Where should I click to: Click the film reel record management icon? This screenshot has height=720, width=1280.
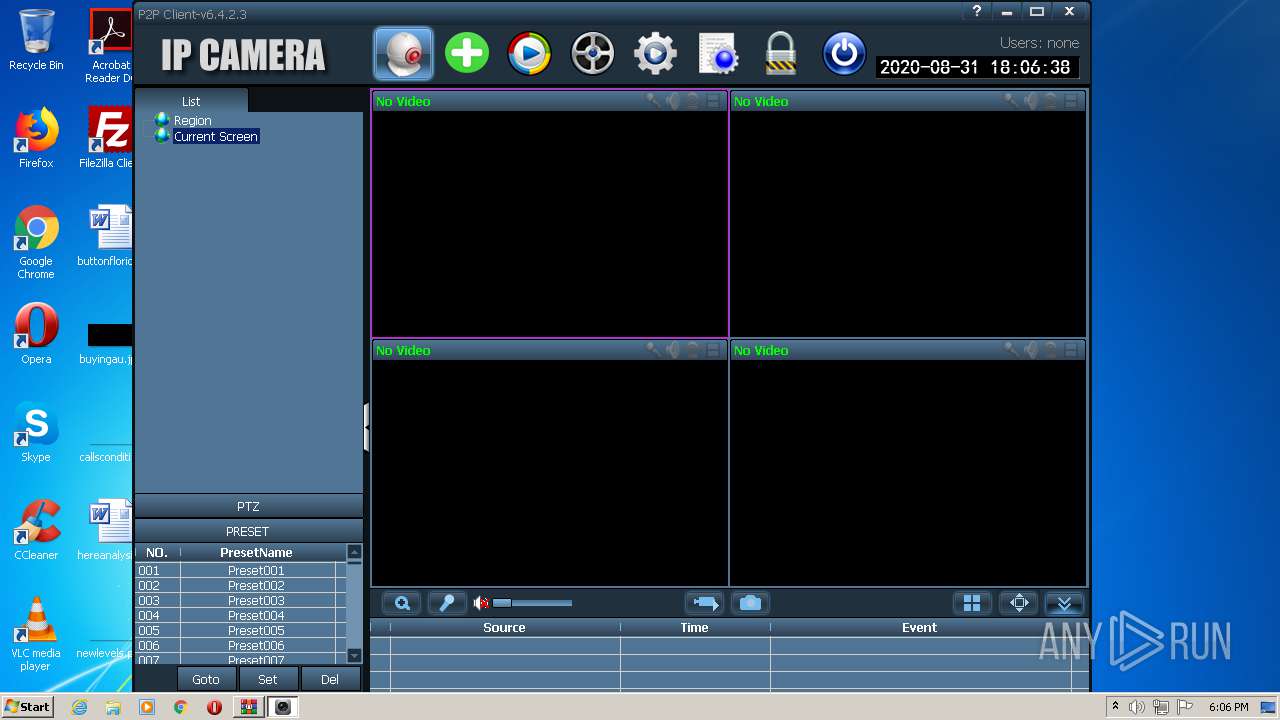593,53
